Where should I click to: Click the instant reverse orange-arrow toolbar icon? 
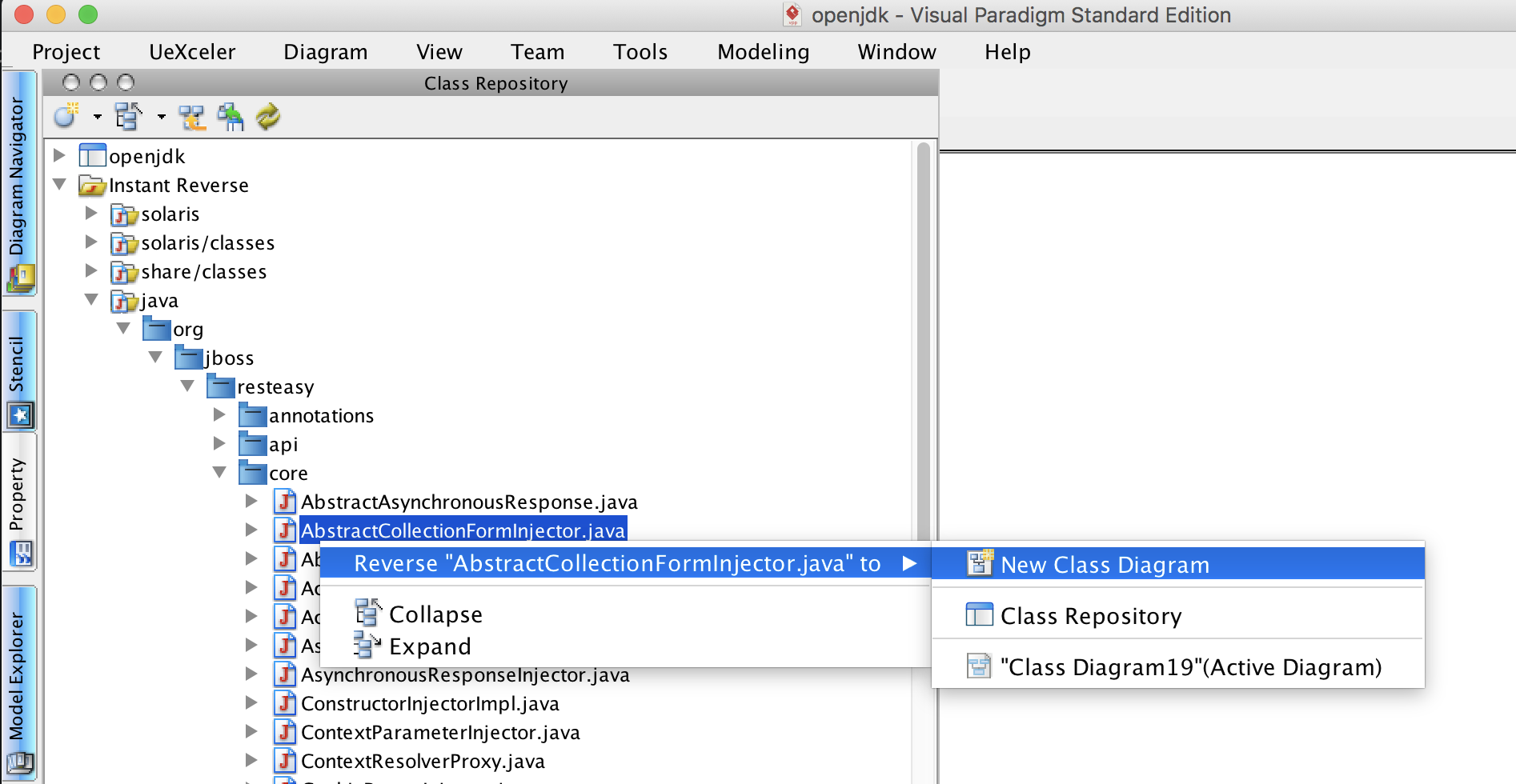pos(192,117)
